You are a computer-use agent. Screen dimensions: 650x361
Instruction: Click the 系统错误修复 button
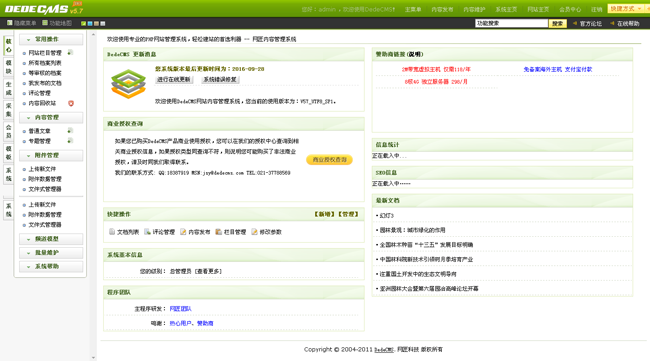coord(220,80)
